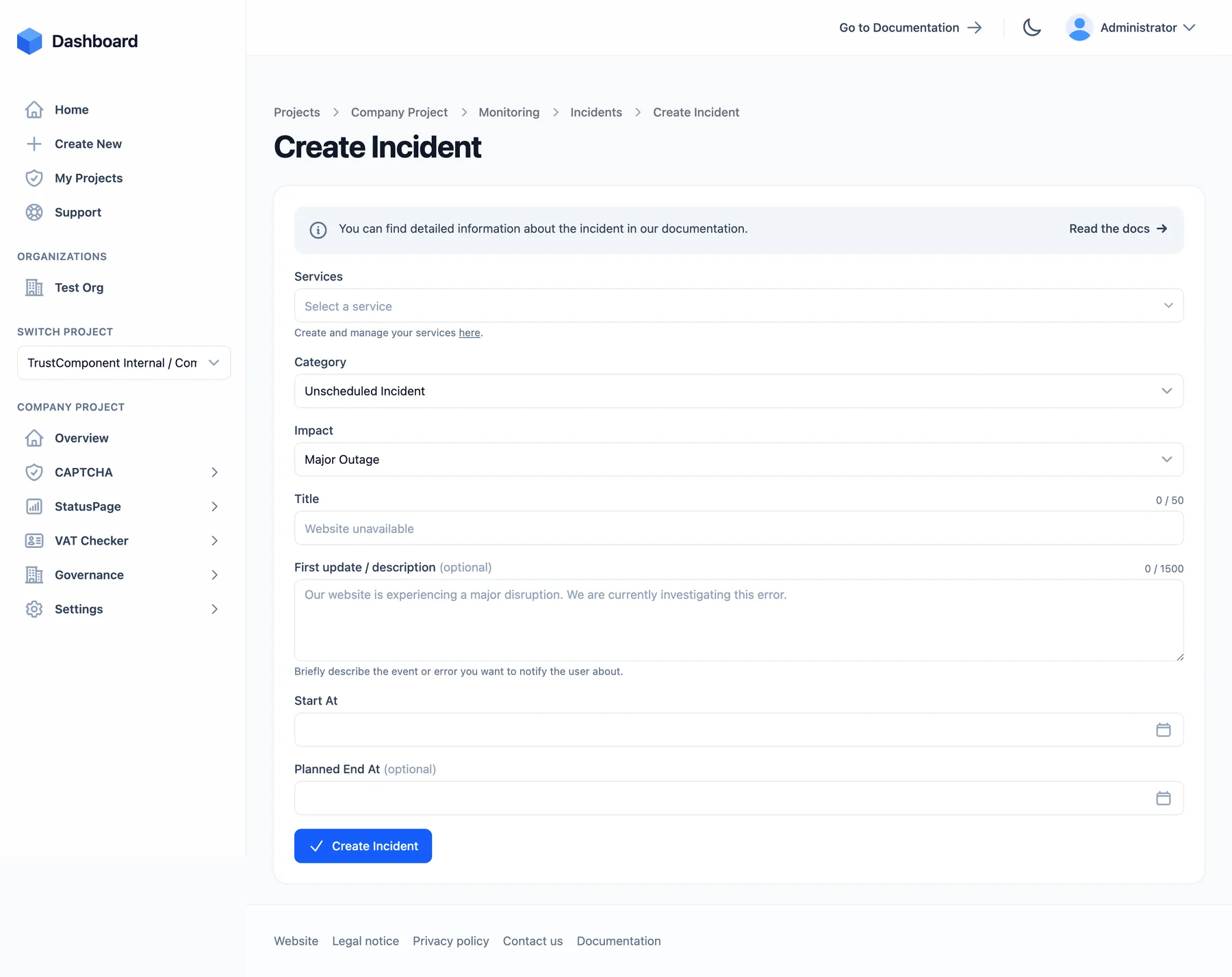Open Overview under Company Project
1232x977 pixels.
tap(81, 438)
